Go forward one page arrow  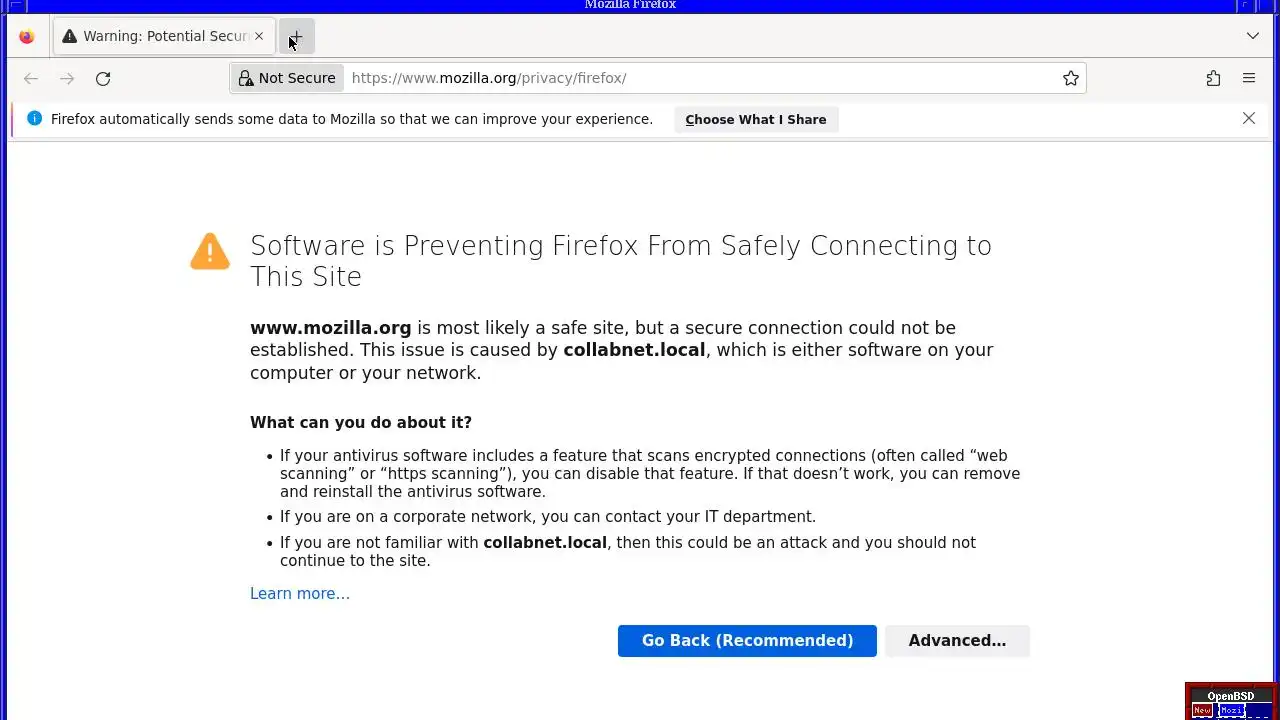click(x=67, y=78)
